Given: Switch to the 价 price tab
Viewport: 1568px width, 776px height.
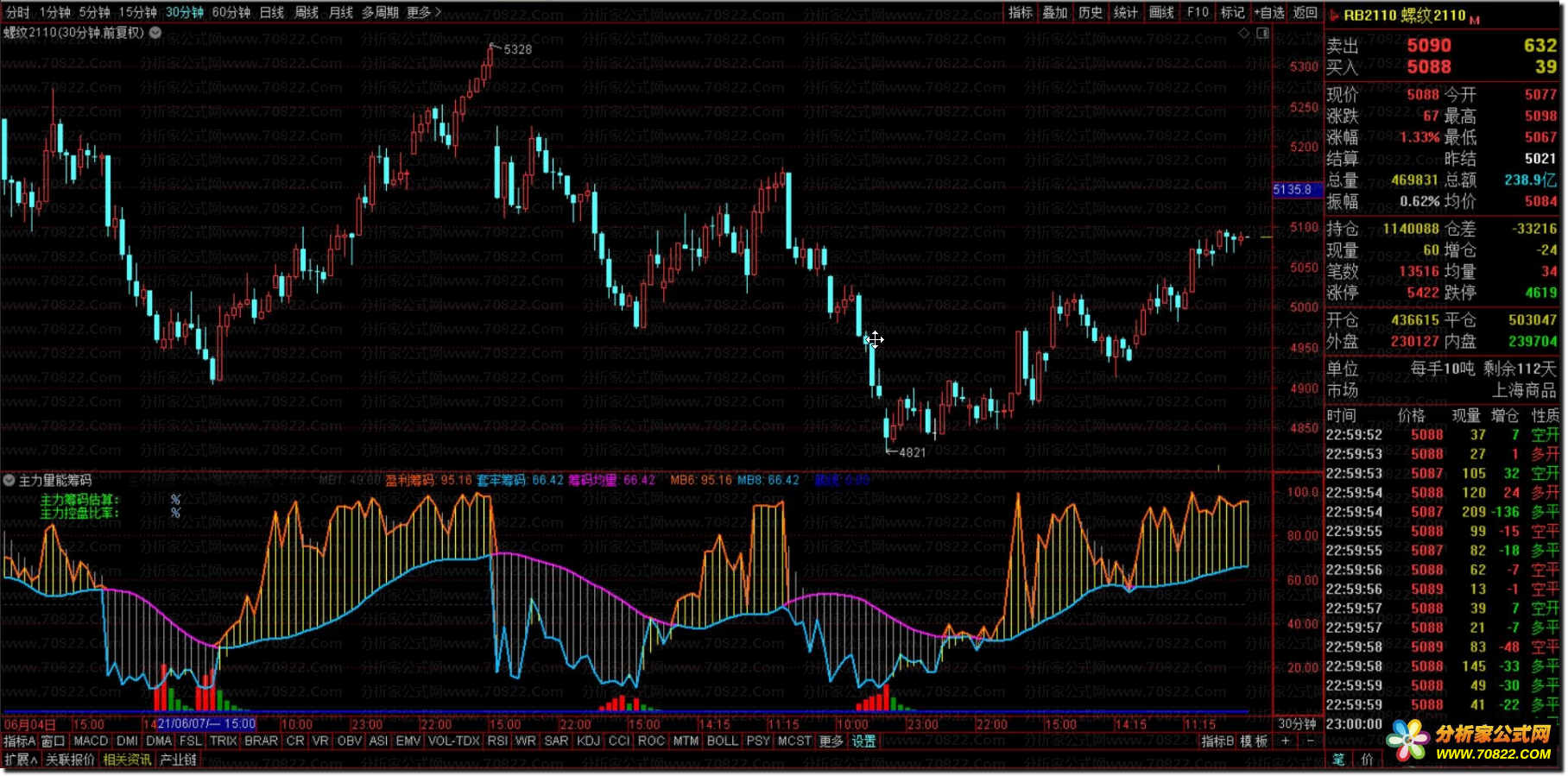Looking at the screenshot, I should point(1368,760).
